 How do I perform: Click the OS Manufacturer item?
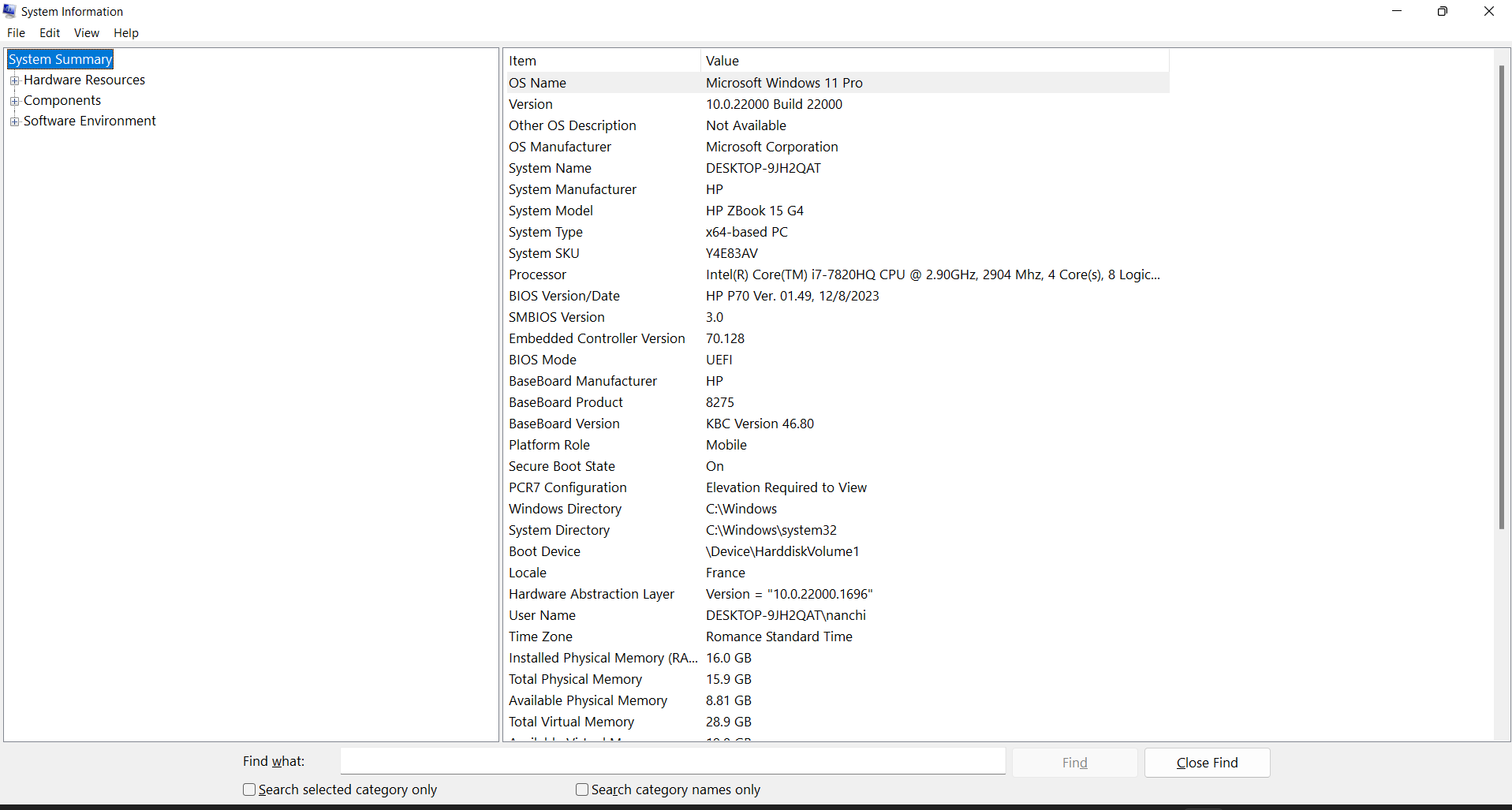tap(560, 147)
